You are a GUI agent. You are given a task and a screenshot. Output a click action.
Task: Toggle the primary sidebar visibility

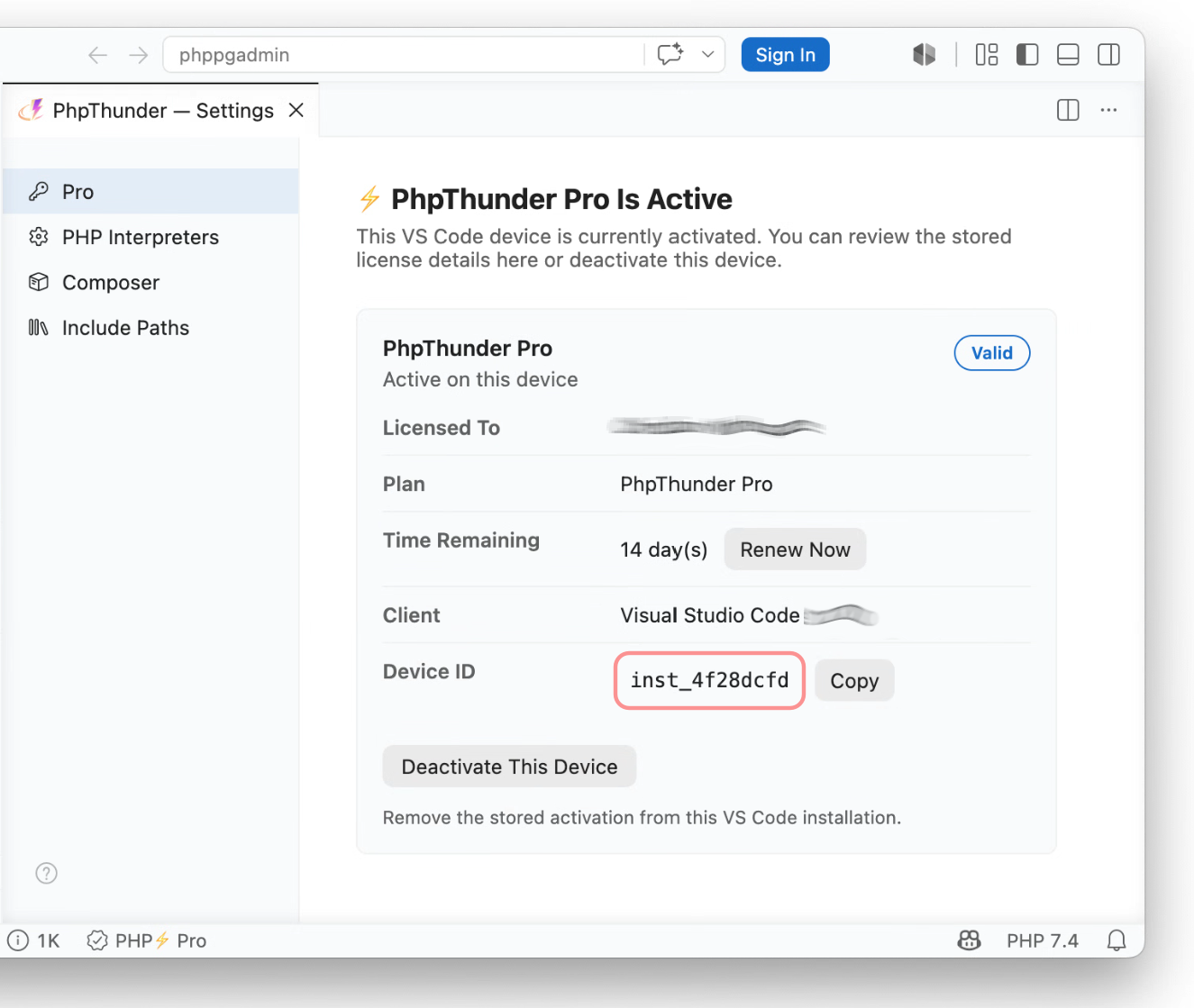[1027, 55]
